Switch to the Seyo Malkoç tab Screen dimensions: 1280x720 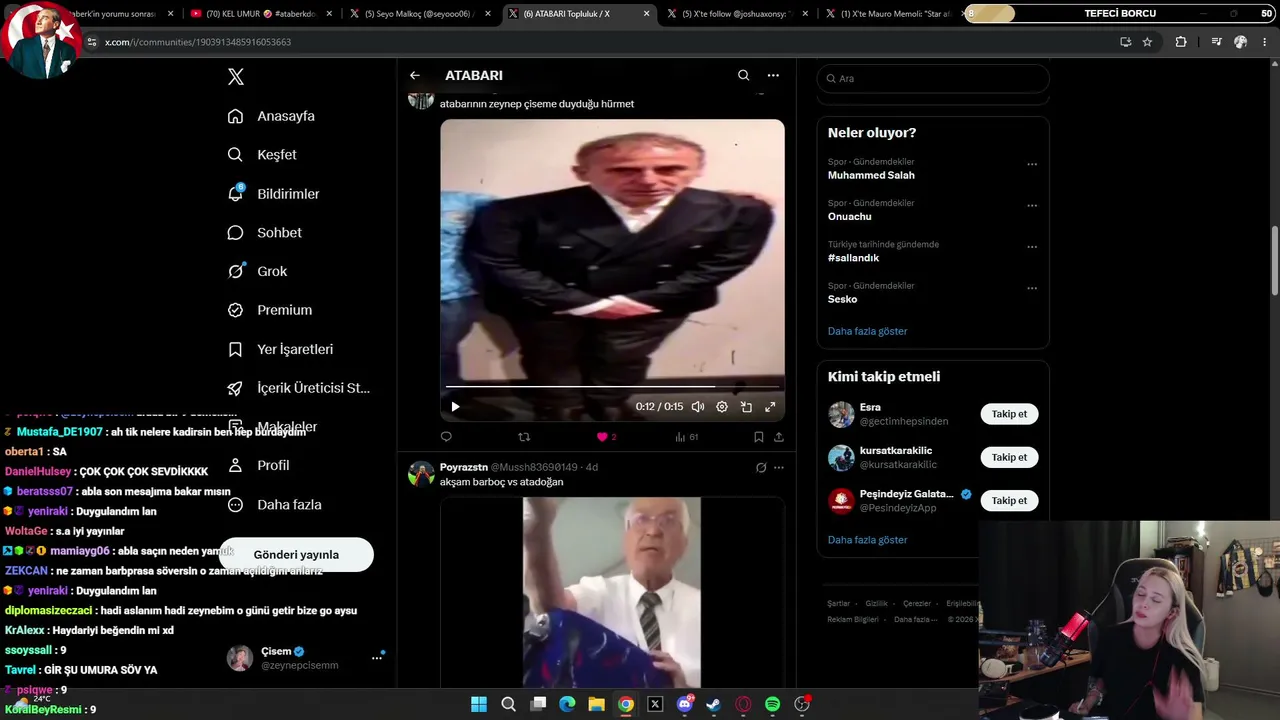(x=419, y=14)
